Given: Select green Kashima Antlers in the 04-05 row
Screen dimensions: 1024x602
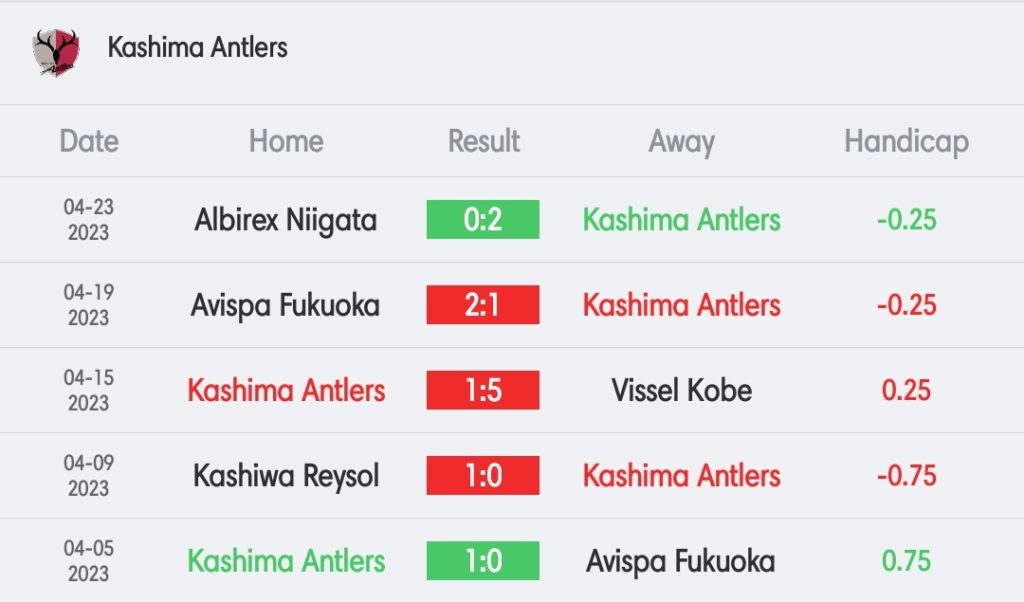Looking at the screenshot, I should point(286,561).
